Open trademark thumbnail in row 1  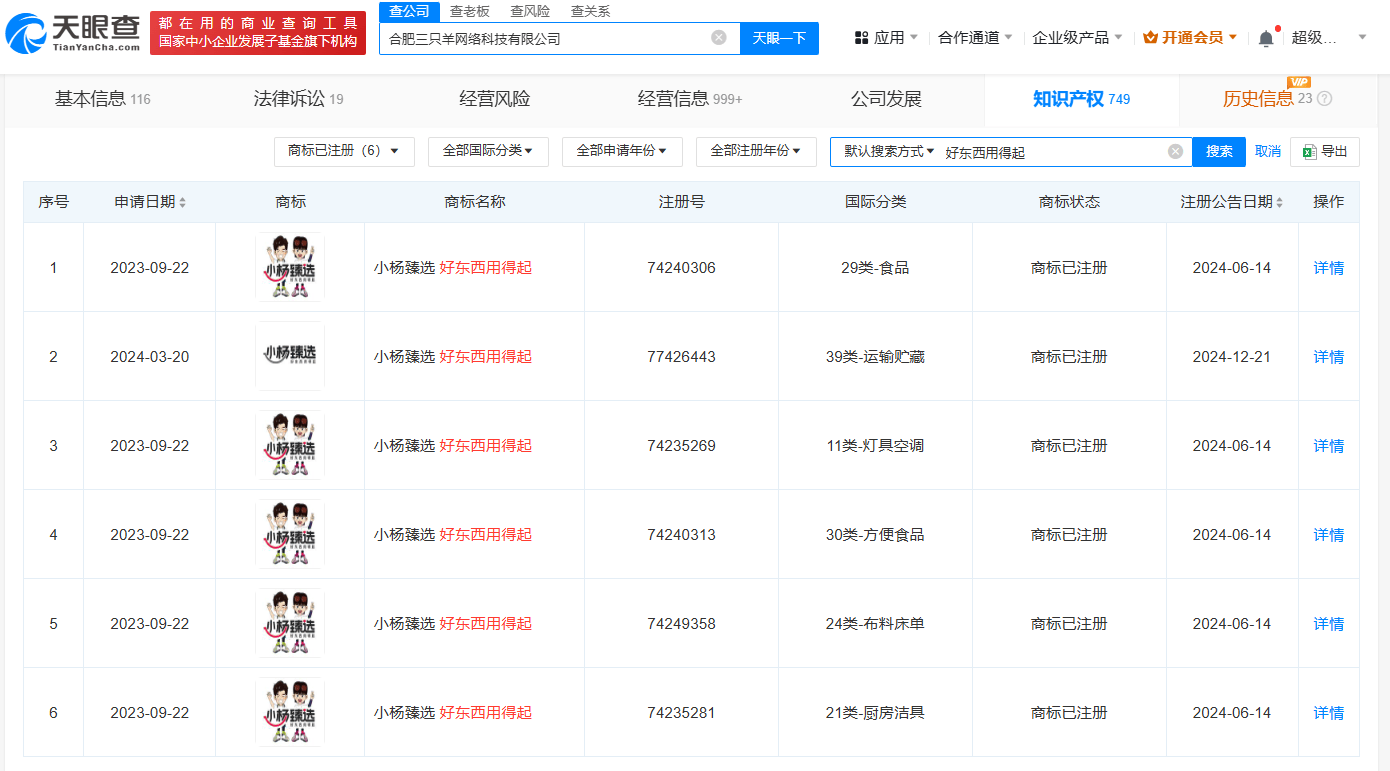point(290,267)
